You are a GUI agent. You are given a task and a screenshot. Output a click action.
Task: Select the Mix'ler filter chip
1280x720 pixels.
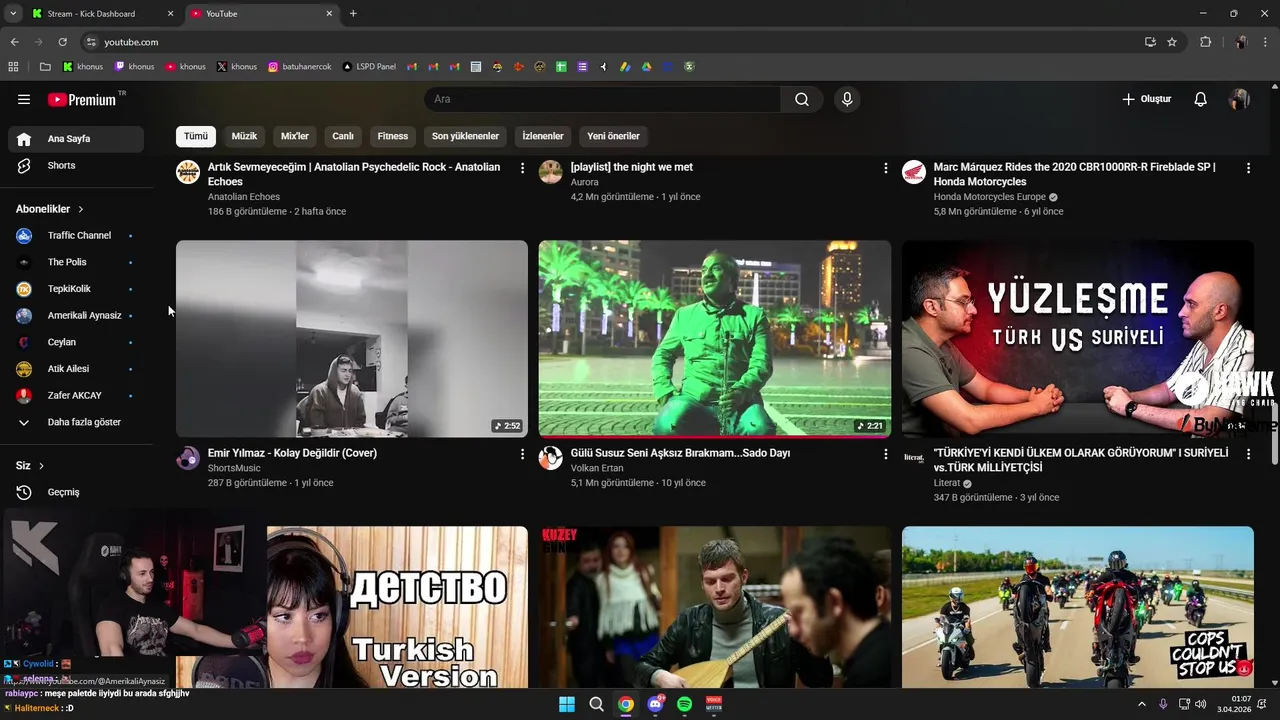pos(295,136)
